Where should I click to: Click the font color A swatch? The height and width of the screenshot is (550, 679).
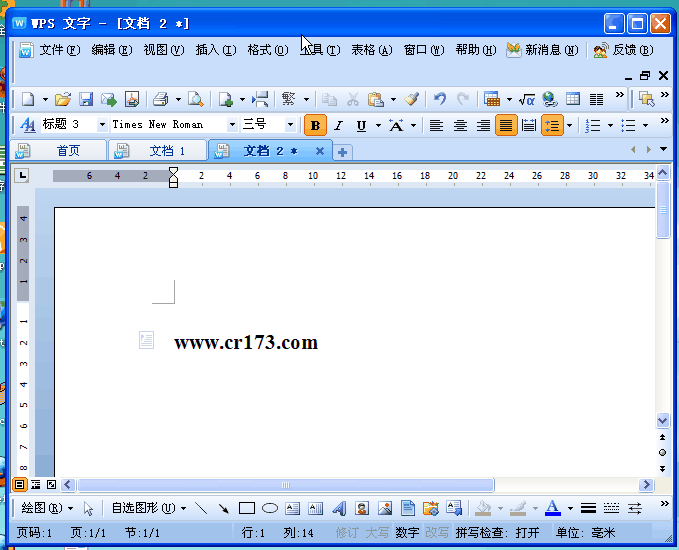[x=553, y=508]
